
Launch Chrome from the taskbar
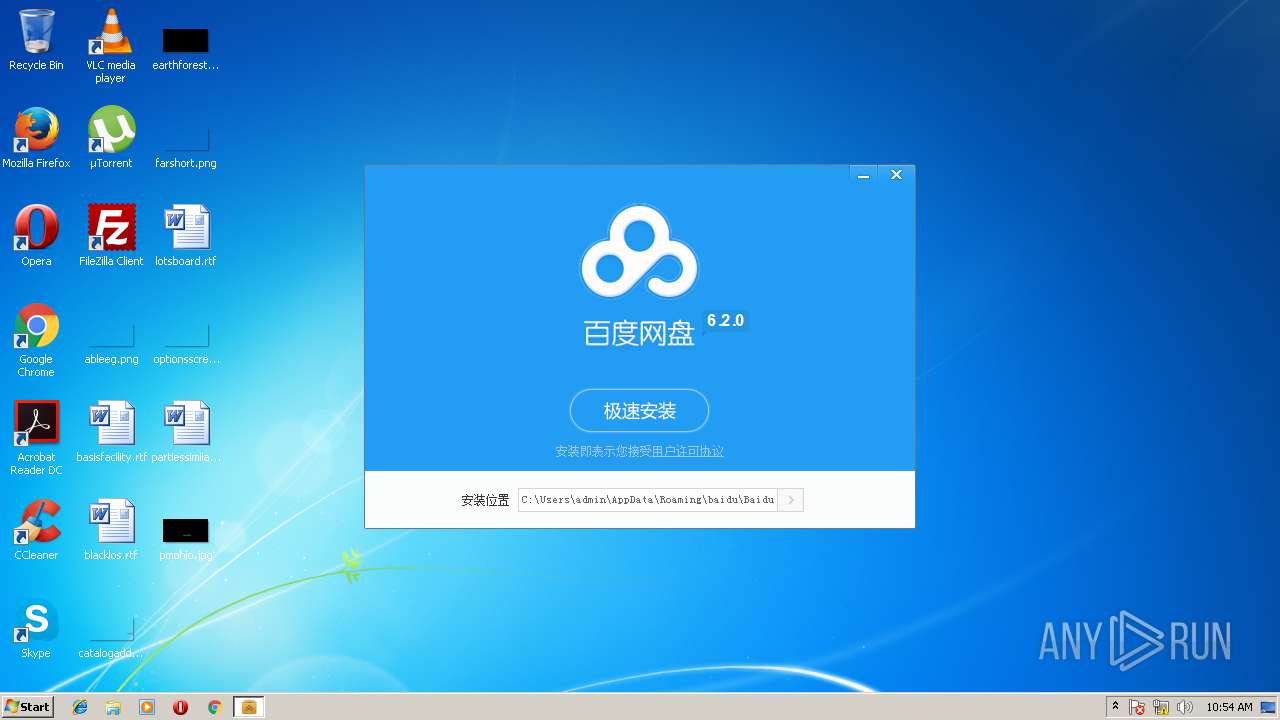214,707
